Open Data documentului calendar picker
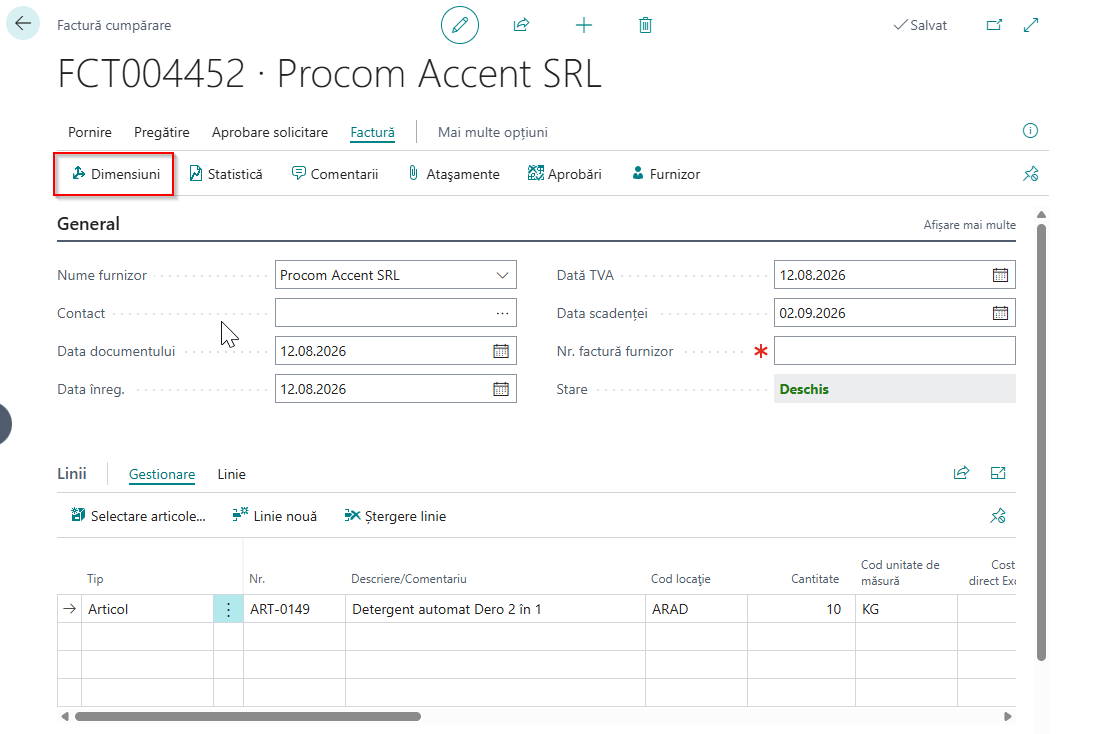This screenshot has height=734, width=1094. [501, 351]
